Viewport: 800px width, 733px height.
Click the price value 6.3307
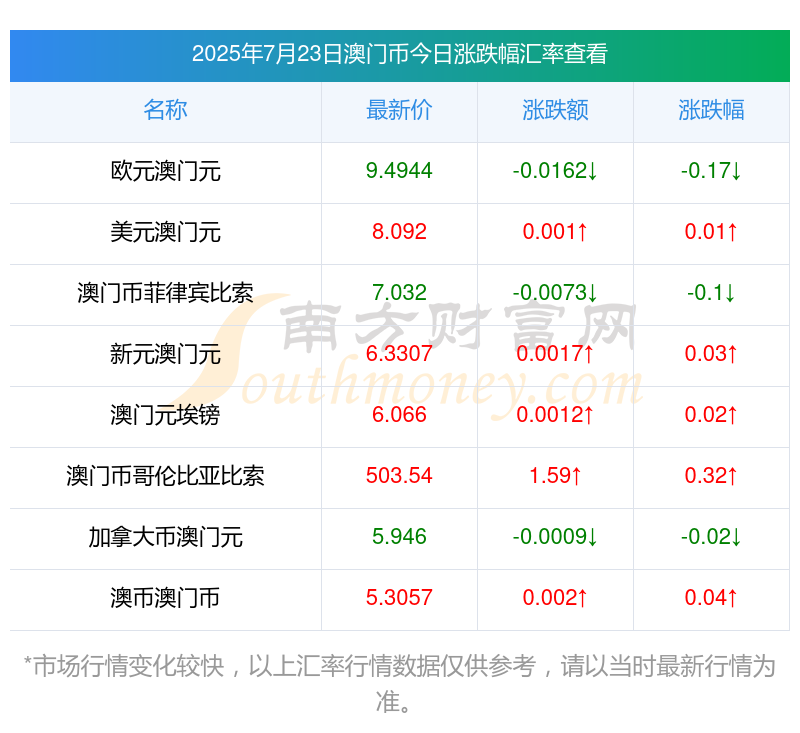399,353
